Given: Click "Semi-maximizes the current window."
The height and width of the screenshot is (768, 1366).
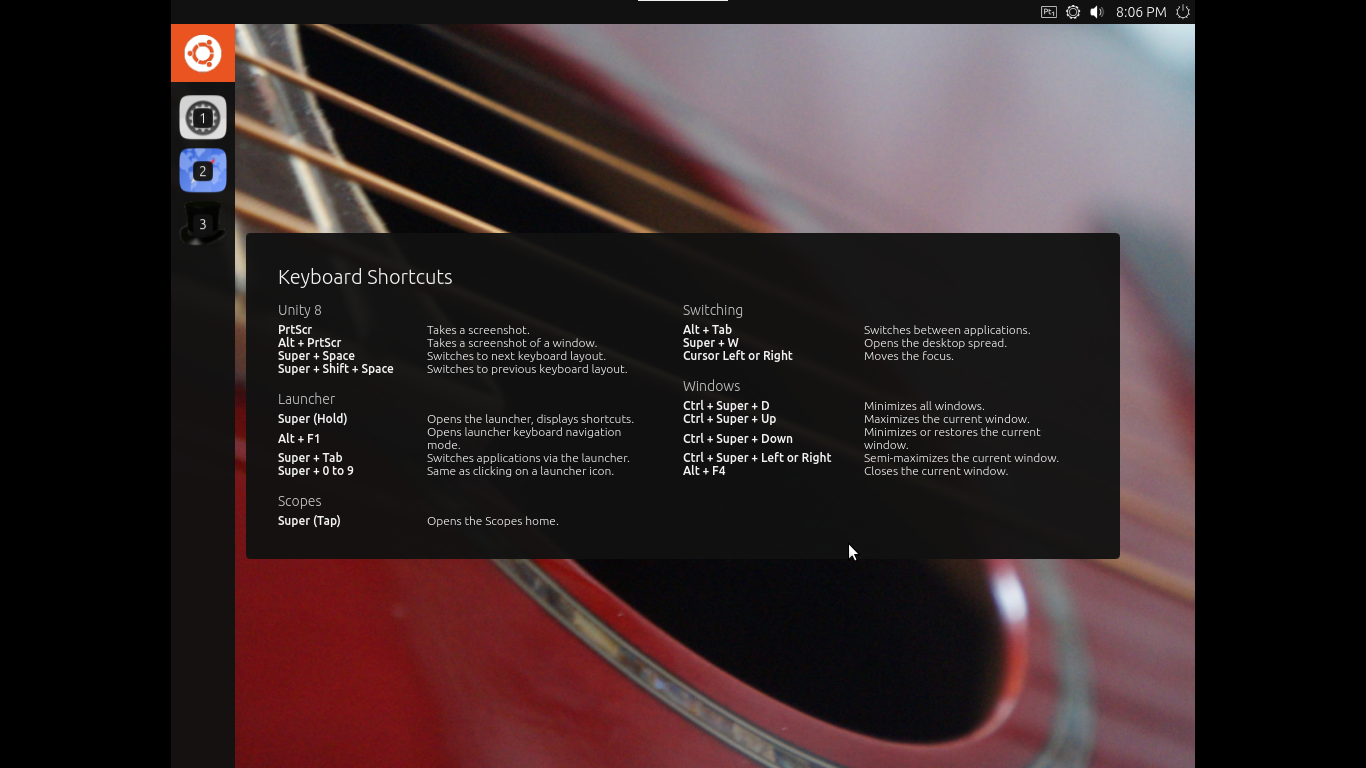Looking at the screenshot, I should click(961, 458).
